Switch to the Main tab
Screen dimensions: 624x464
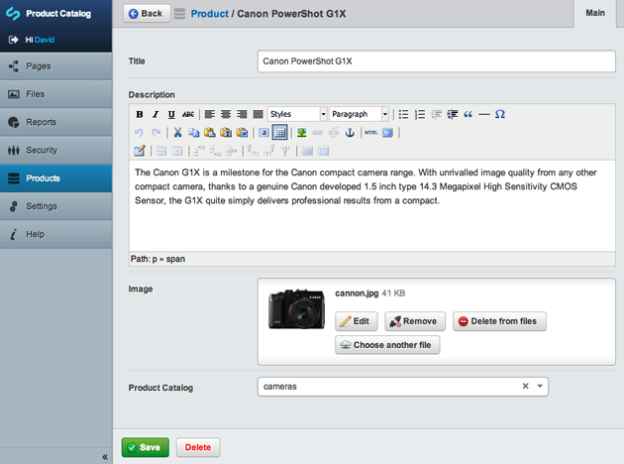(595, 13)
